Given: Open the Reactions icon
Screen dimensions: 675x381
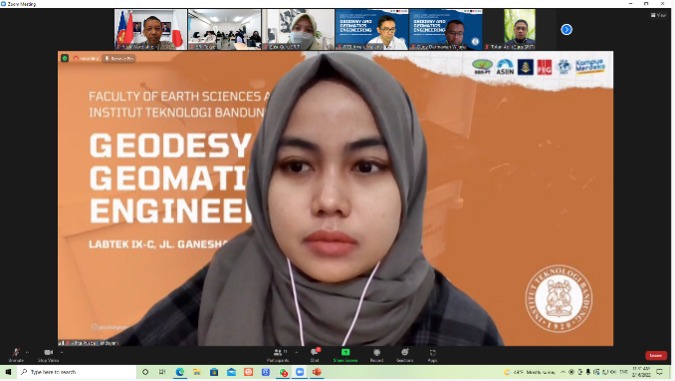Looking at the screenshot, I should click(x=405, y=355).
